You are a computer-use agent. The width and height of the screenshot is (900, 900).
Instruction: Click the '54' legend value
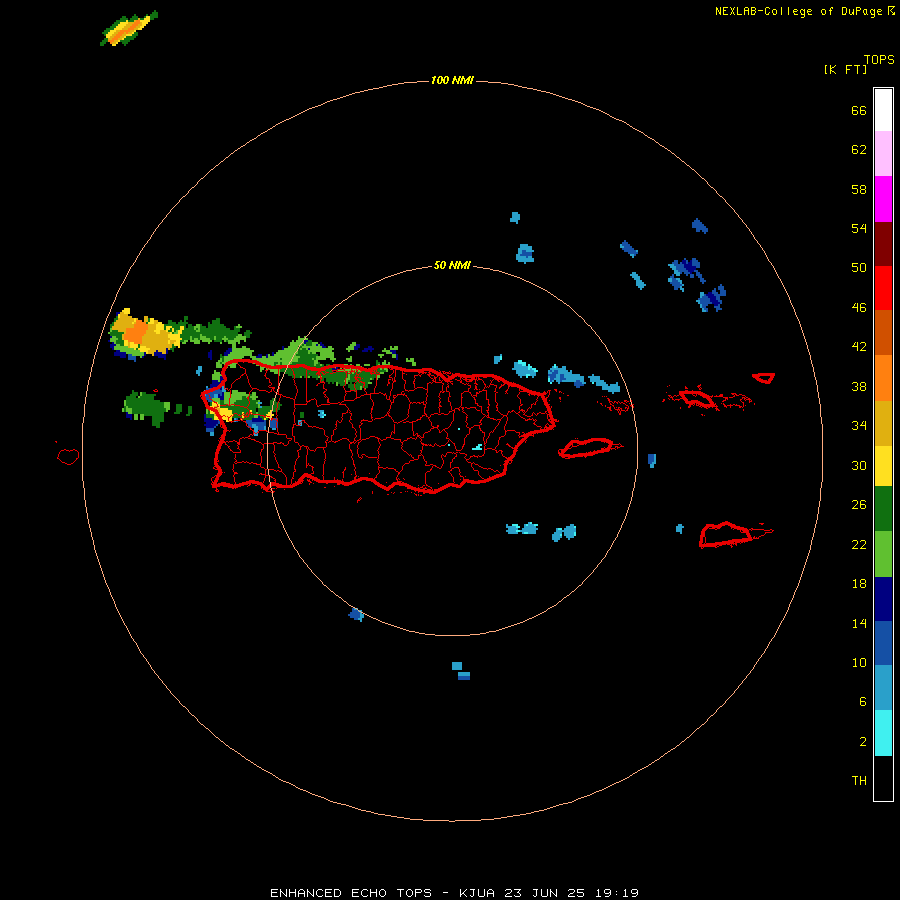[x=859, y=228]
